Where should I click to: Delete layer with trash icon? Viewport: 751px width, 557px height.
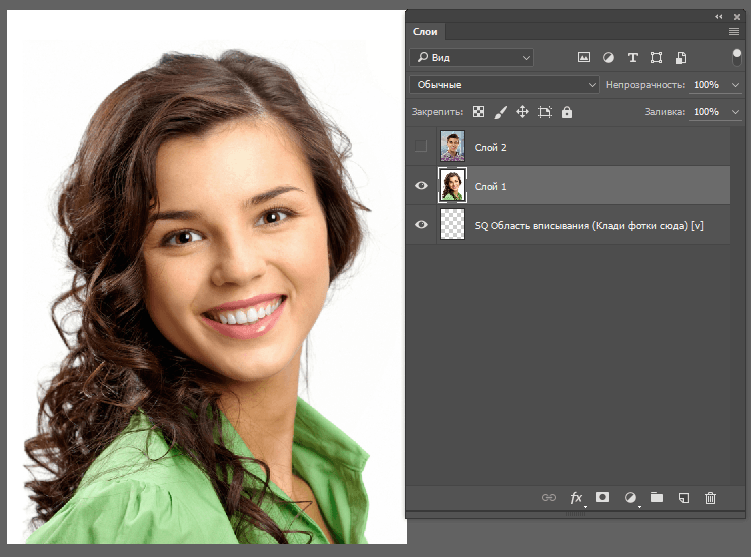click(x=710, y=498)
